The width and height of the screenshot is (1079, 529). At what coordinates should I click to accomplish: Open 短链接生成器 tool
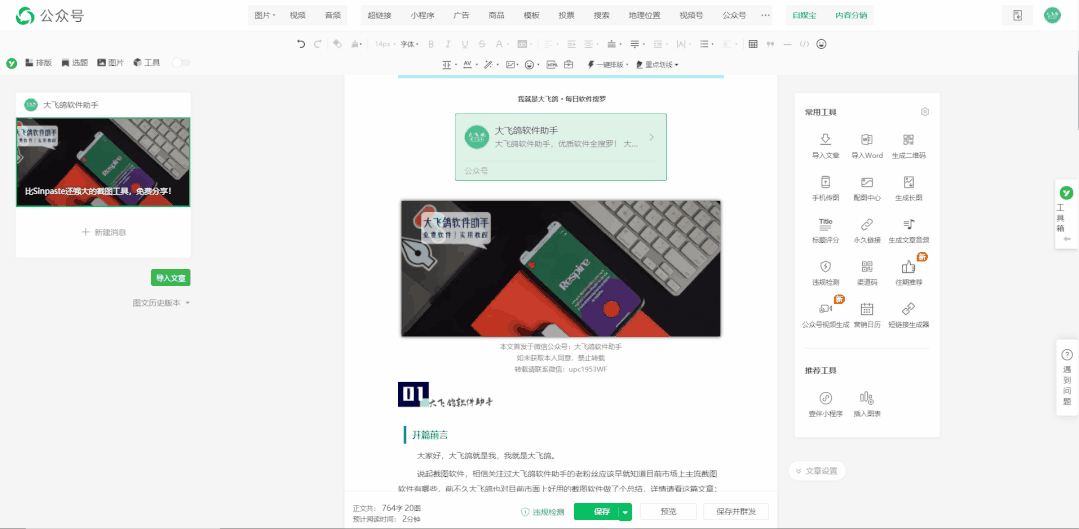[908, 315]
